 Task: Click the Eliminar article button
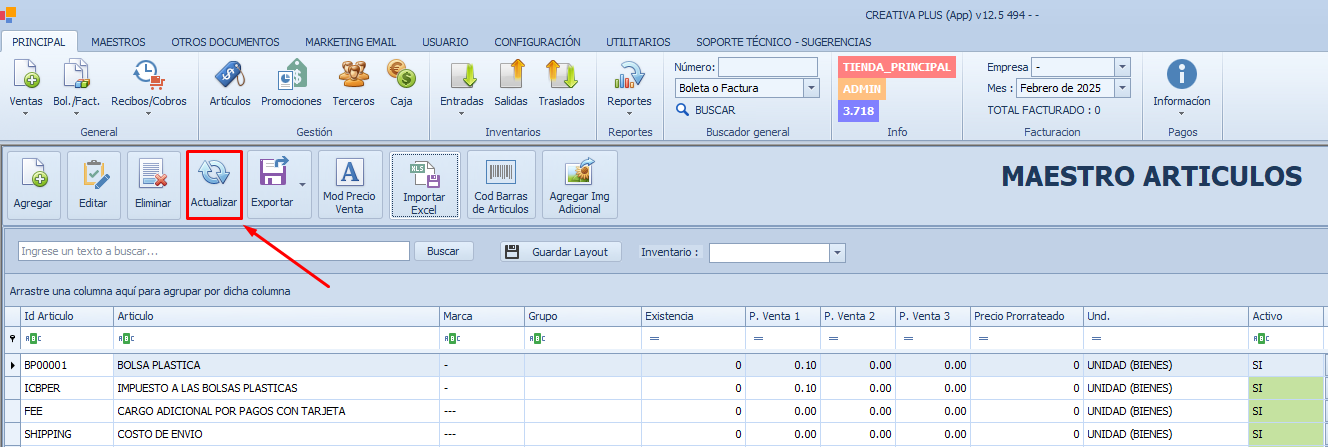tap(153, 184)
